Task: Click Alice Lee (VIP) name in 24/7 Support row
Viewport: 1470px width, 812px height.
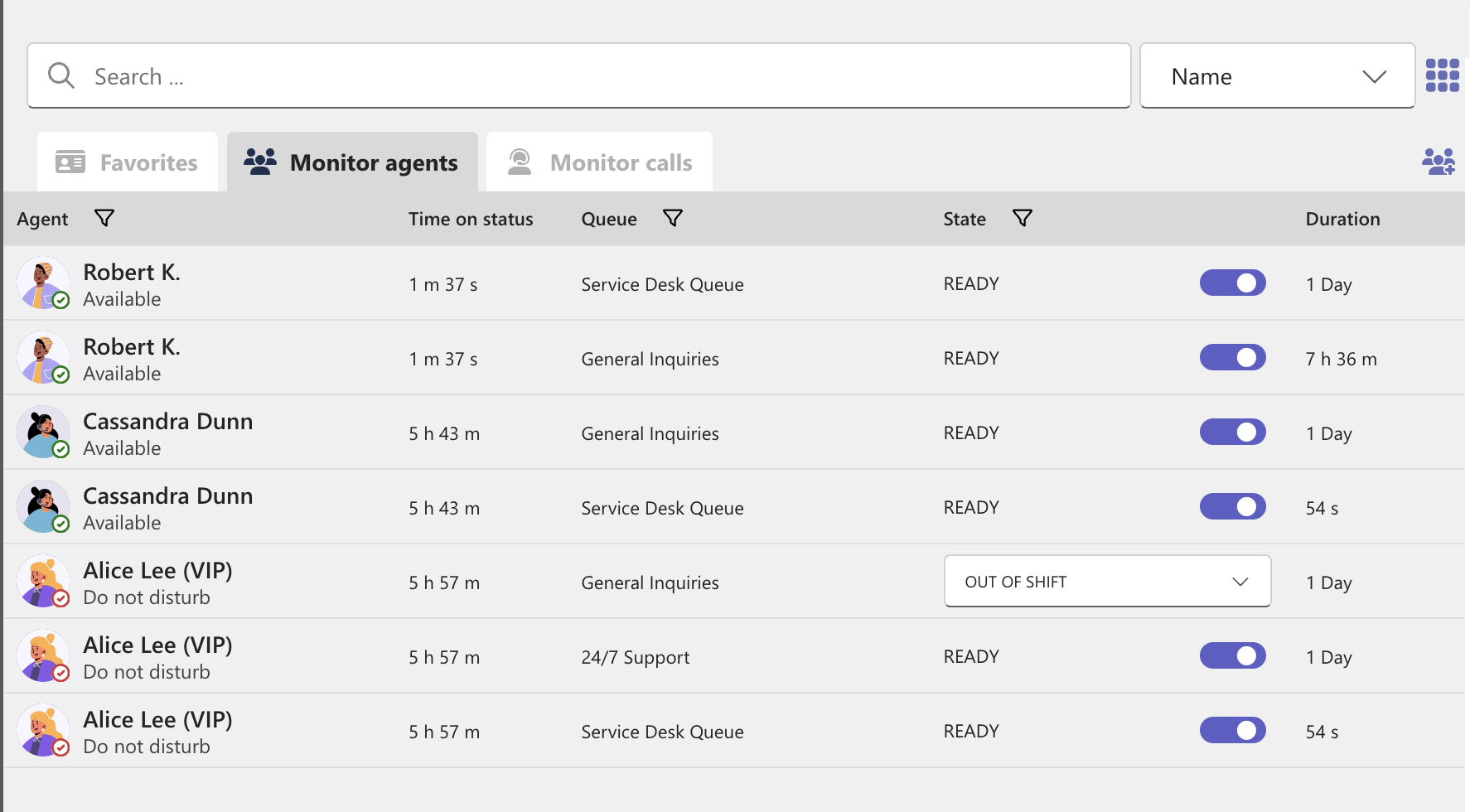Action: 157,645
